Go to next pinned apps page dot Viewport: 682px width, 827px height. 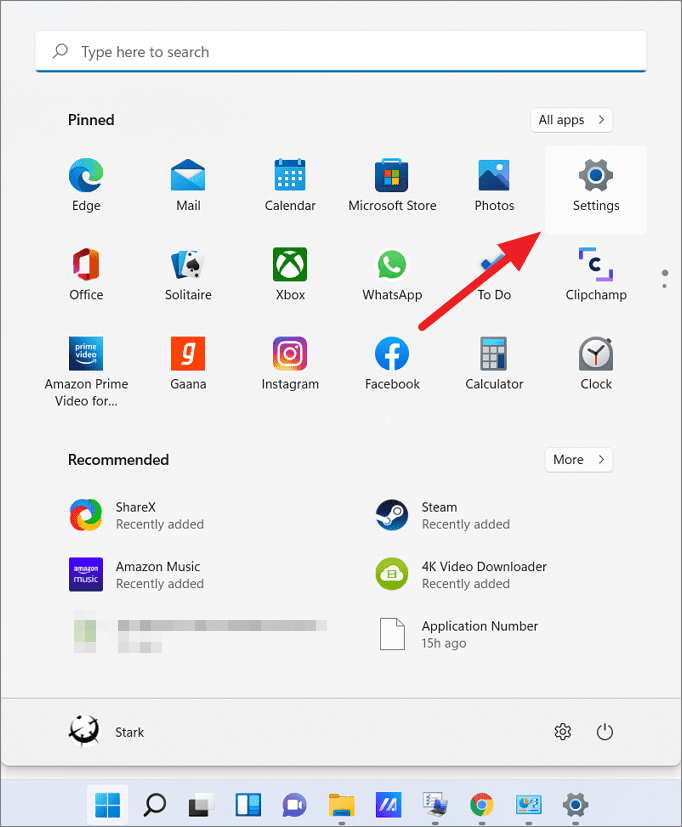(665, 286)
